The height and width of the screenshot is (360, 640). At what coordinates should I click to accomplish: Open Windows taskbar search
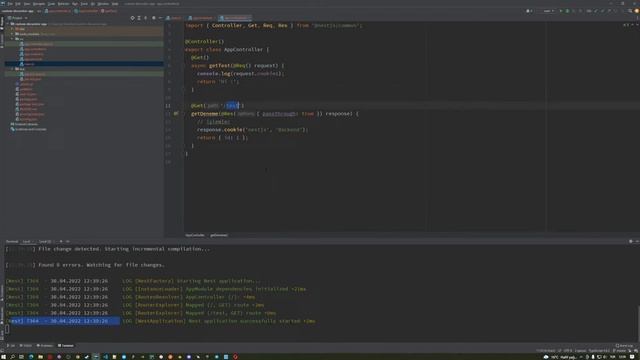(x=13, y=357)
